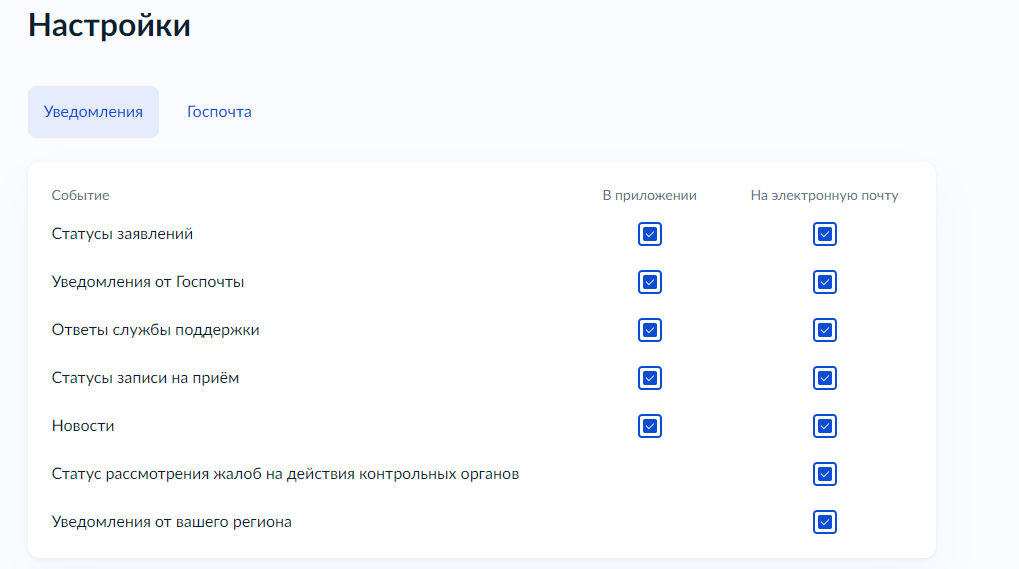Image resolution: width=1019 pixels, height=569 pixels.
Task: Toggle email for Уведомления от вашего региона
Action: [825, 522]
